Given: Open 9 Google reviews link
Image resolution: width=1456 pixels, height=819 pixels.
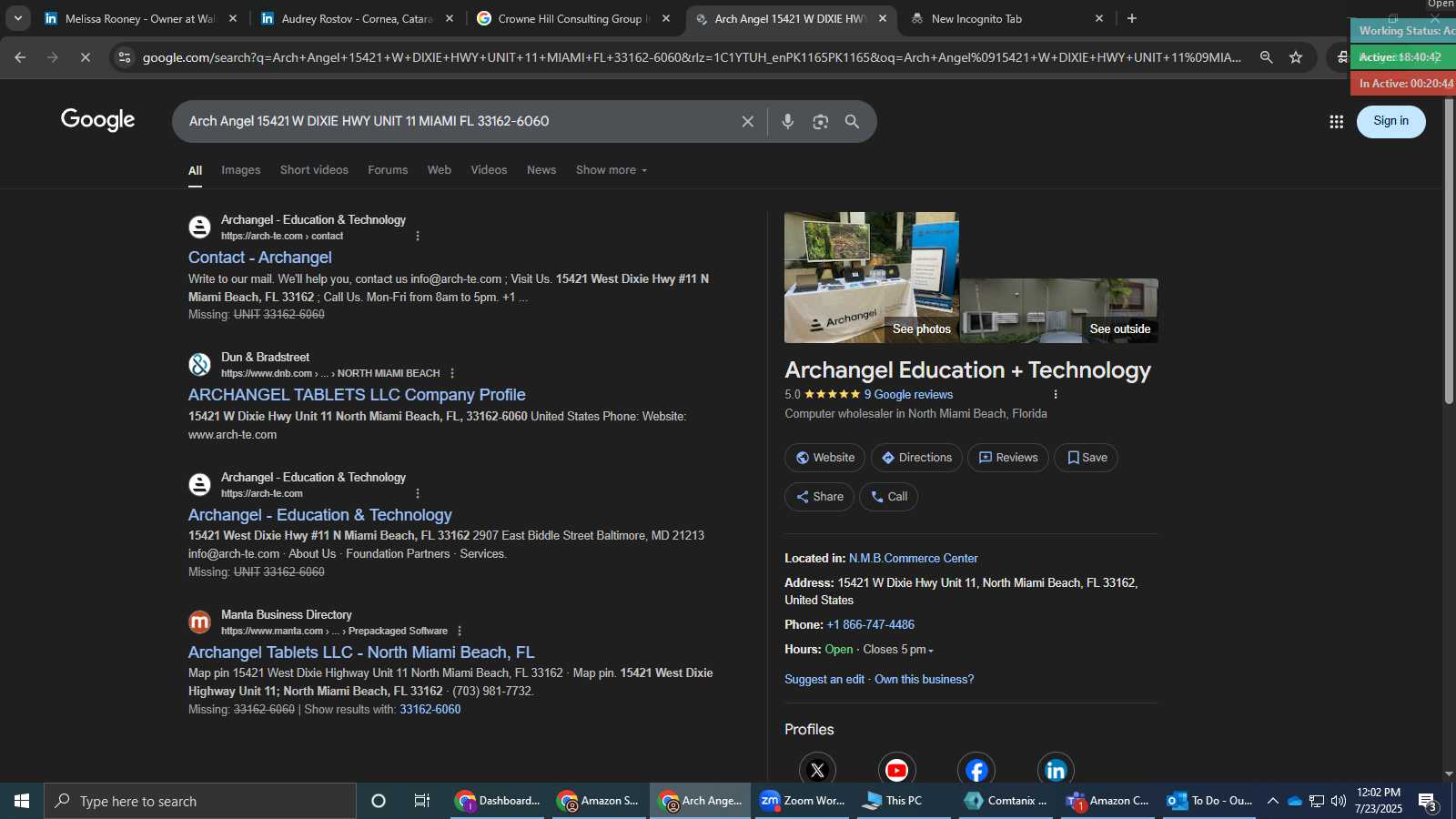Looking at the screenshot, I should click(908, 395).
